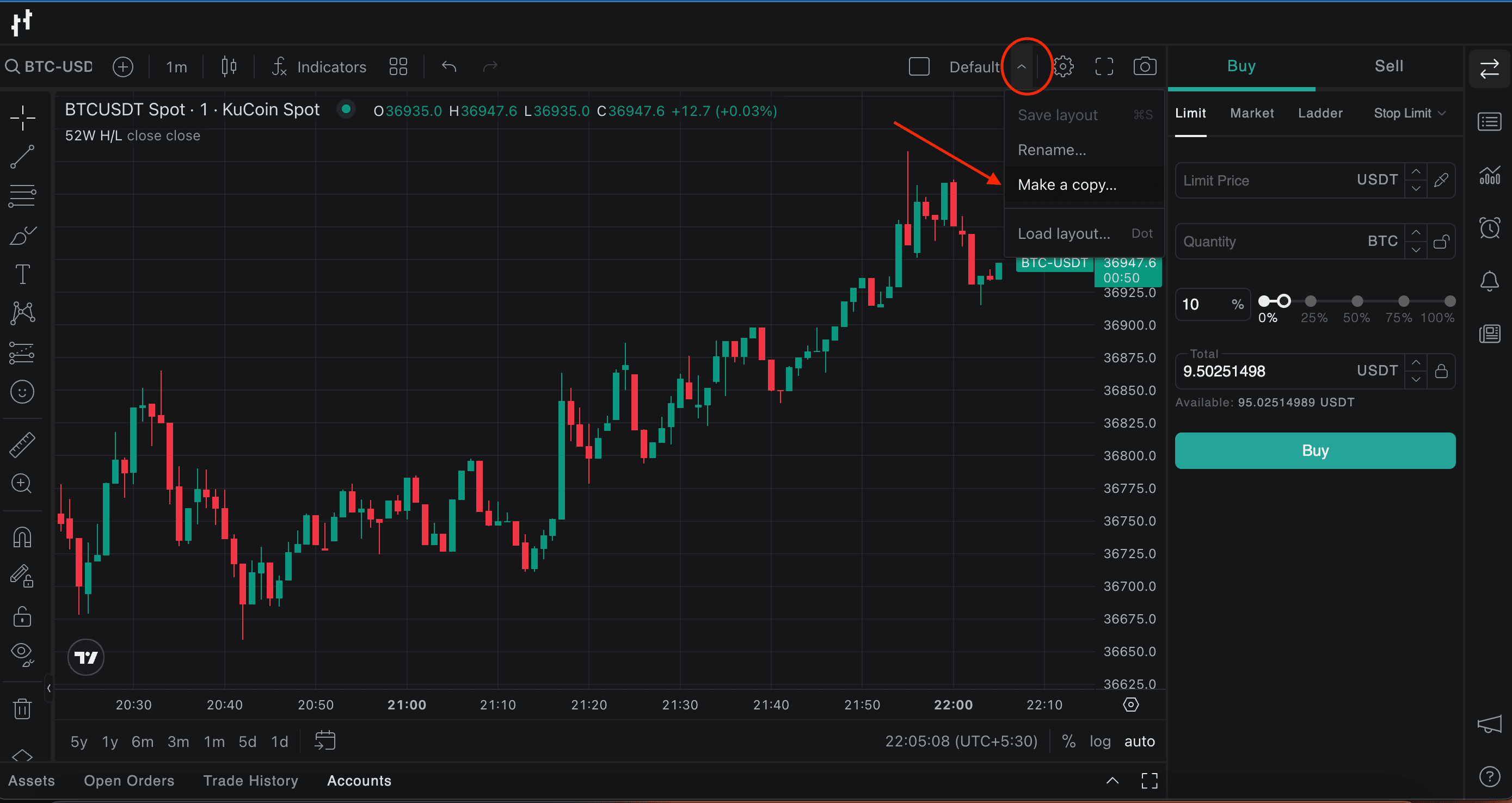Image resolution: width=1512 pixels, height=803 pixels.
Task: Open the pattern drawing tools
Action: pyautogui.click(x=22, y=313)
